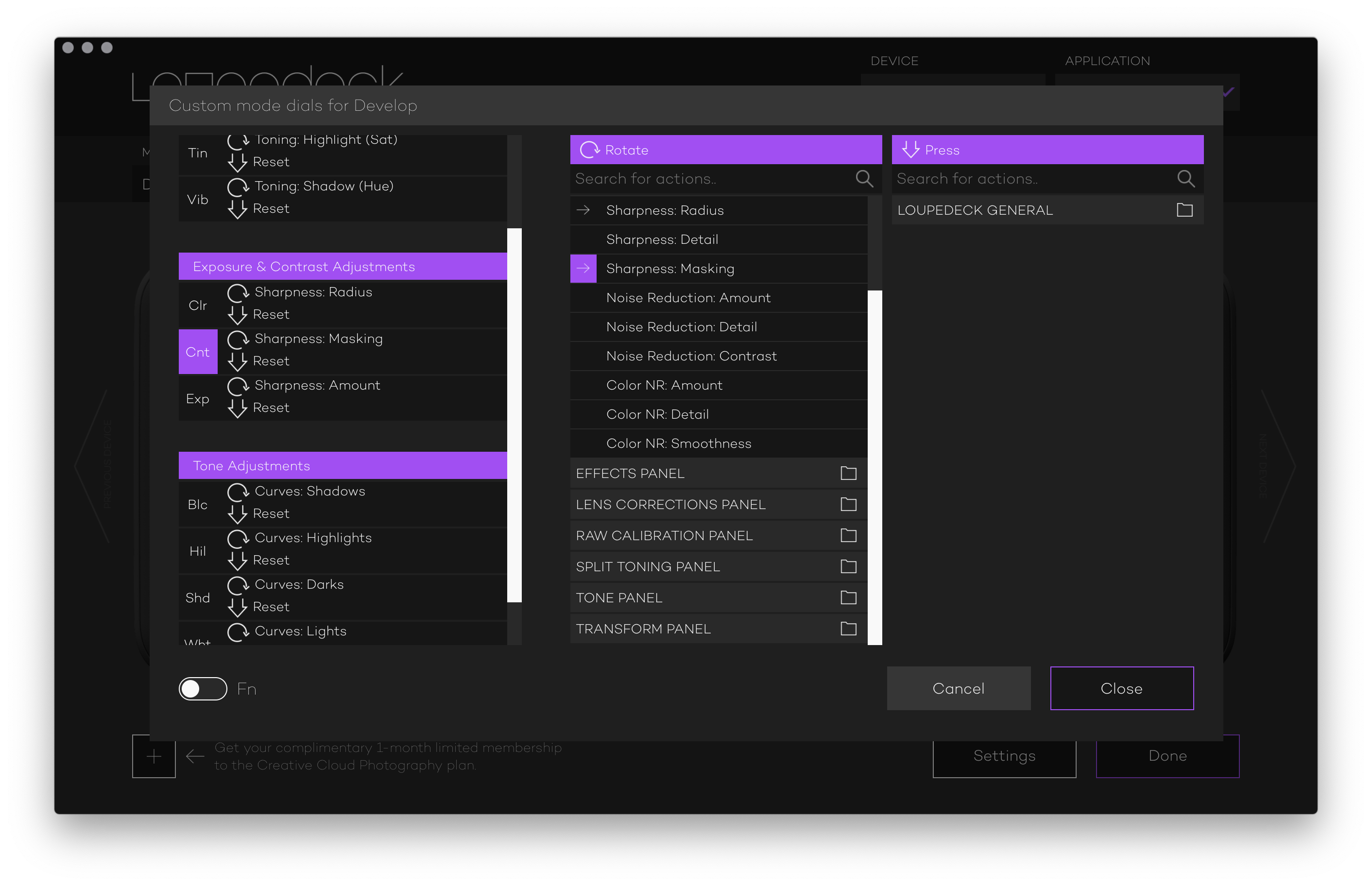
Task: Click the press-arrow icon under Curves: Shadows
Action: coord(237,513)
